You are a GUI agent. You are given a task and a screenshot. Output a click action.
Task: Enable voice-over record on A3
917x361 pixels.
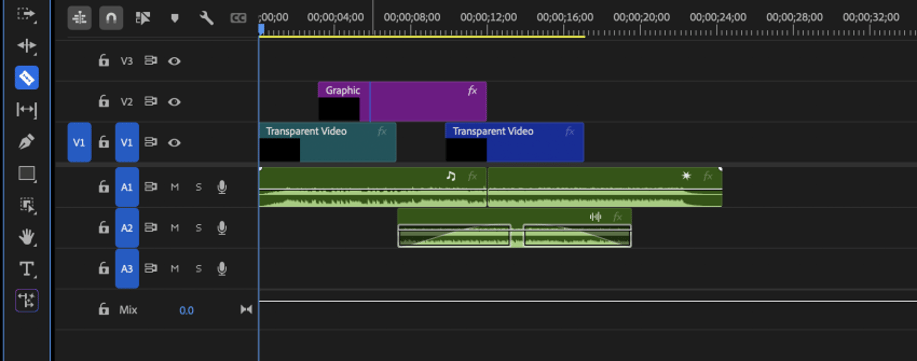pos(222,269)
